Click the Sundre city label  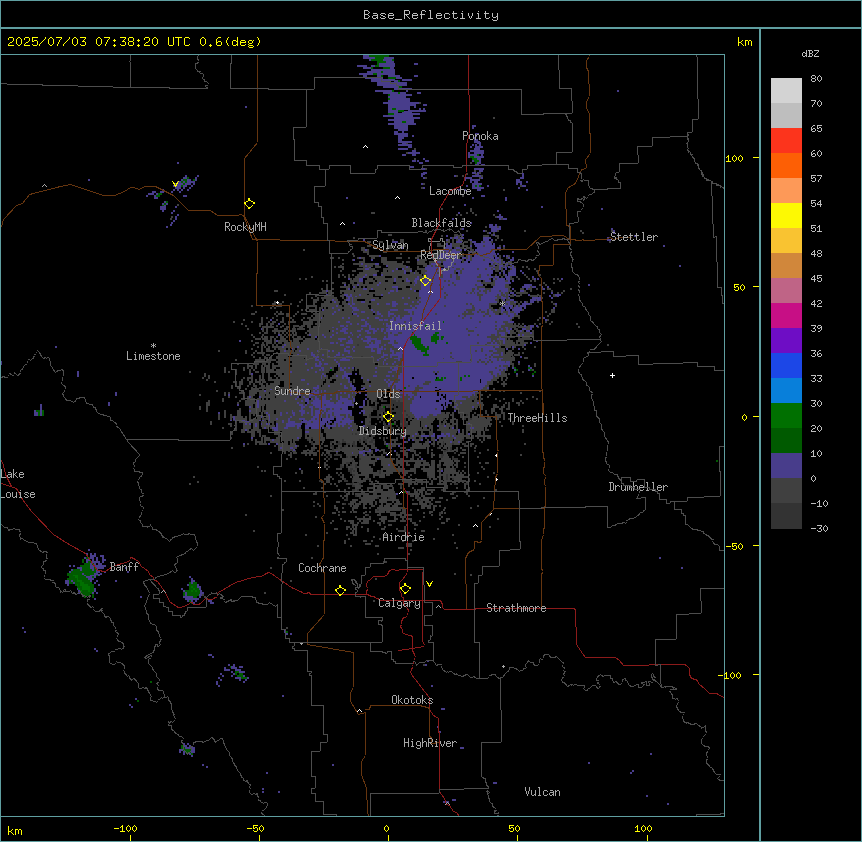292,391
